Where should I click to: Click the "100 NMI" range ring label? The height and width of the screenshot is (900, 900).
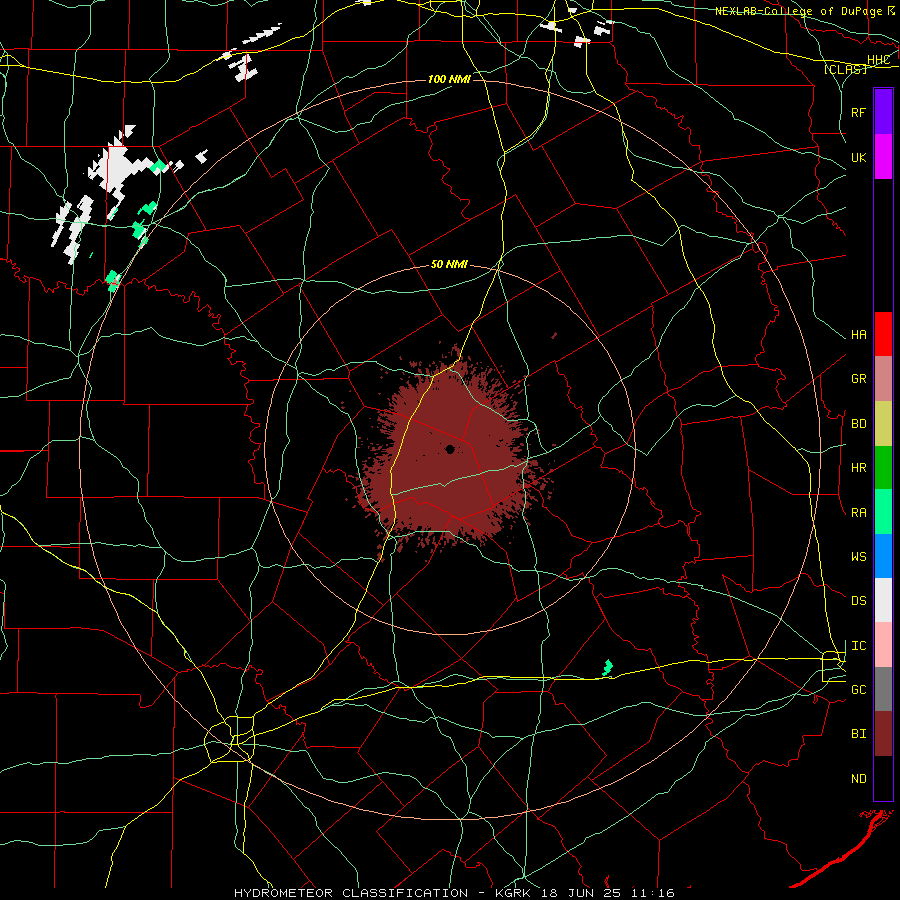[449, 79]
